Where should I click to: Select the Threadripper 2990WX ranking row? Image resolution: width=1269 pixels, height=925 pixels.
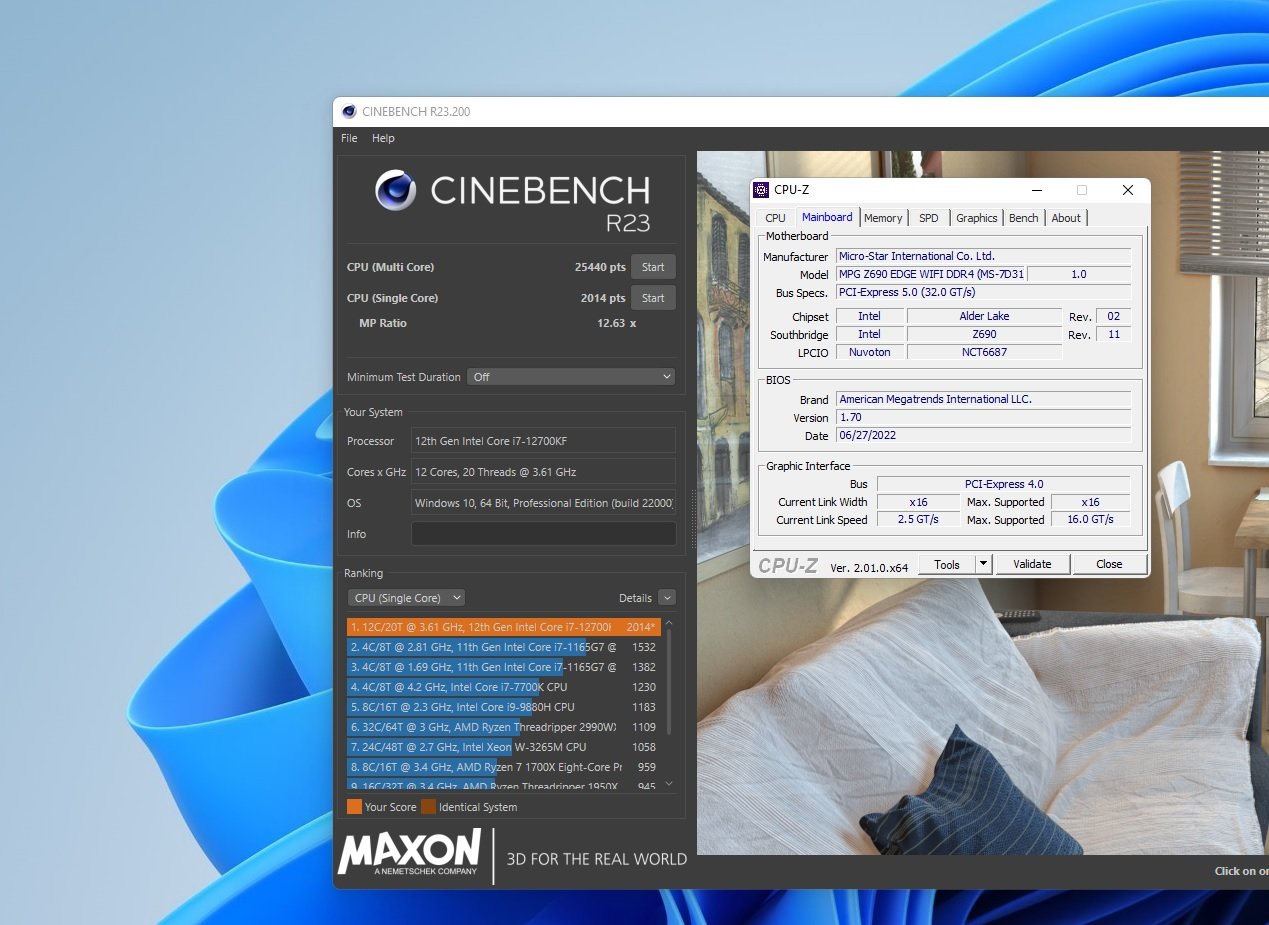(x=503, y=727)
